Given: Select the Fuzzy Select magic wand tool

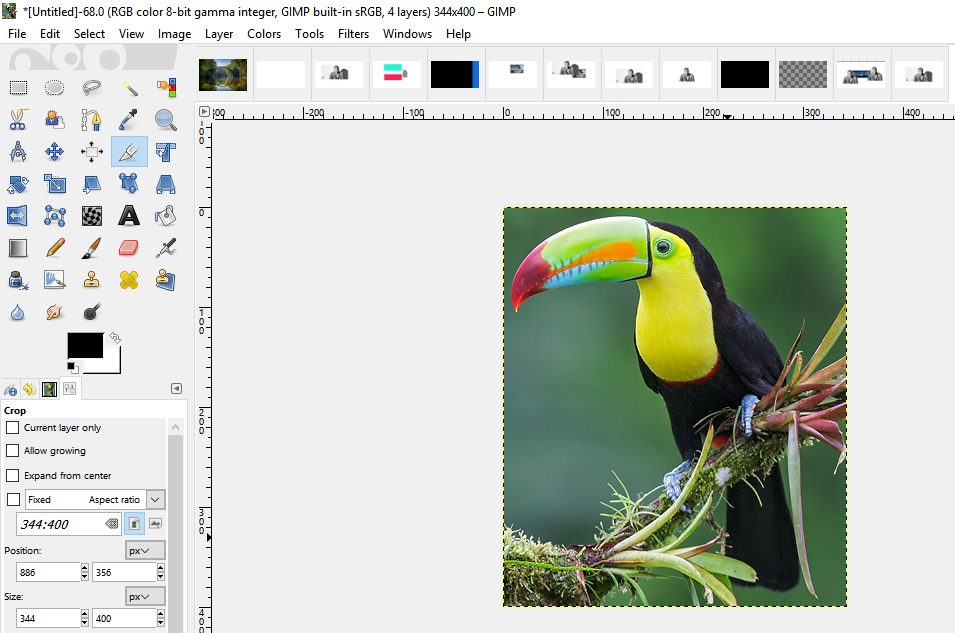Looking at the screenshot, I should pos(129,88).
